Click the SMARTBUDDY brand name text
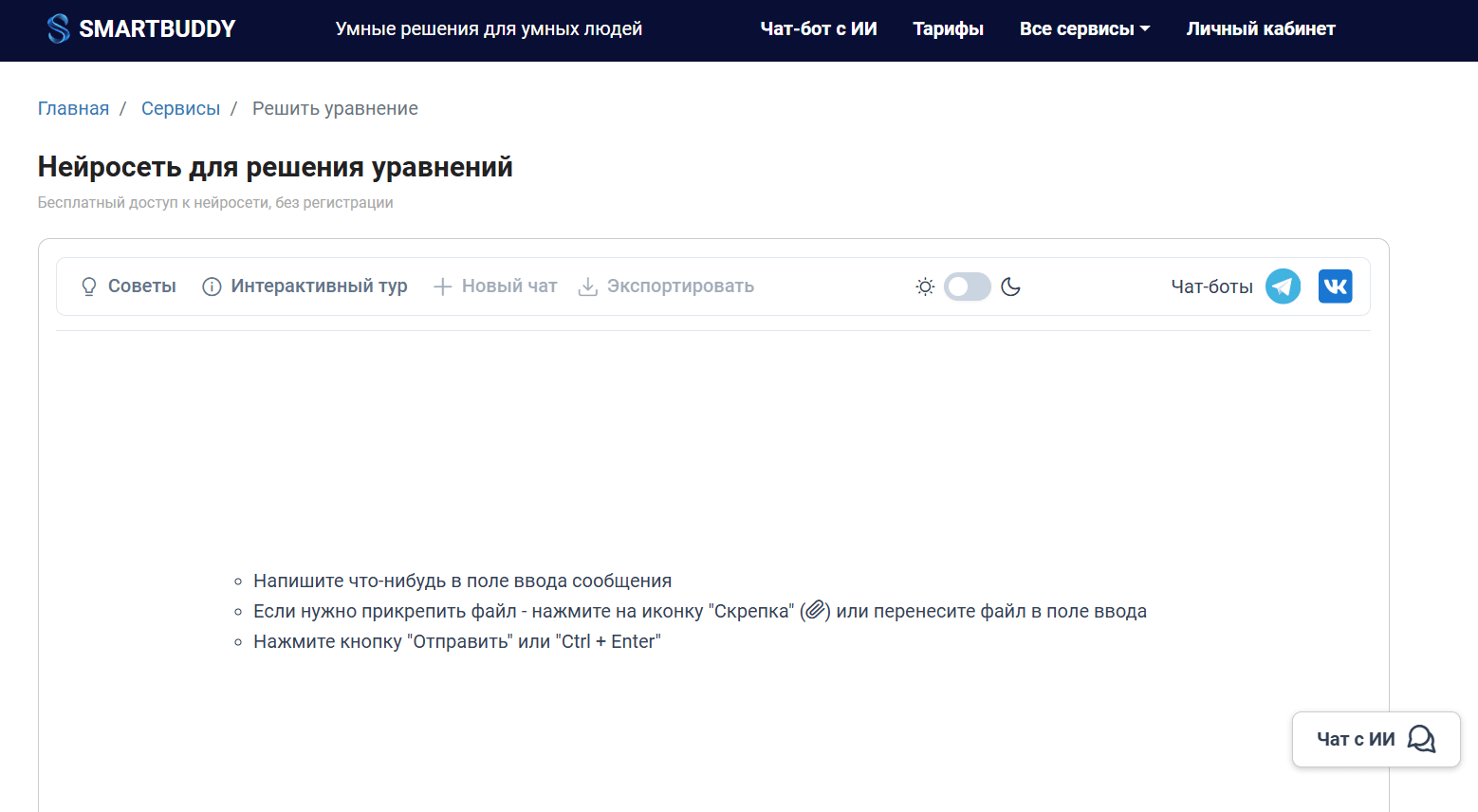 157,29
